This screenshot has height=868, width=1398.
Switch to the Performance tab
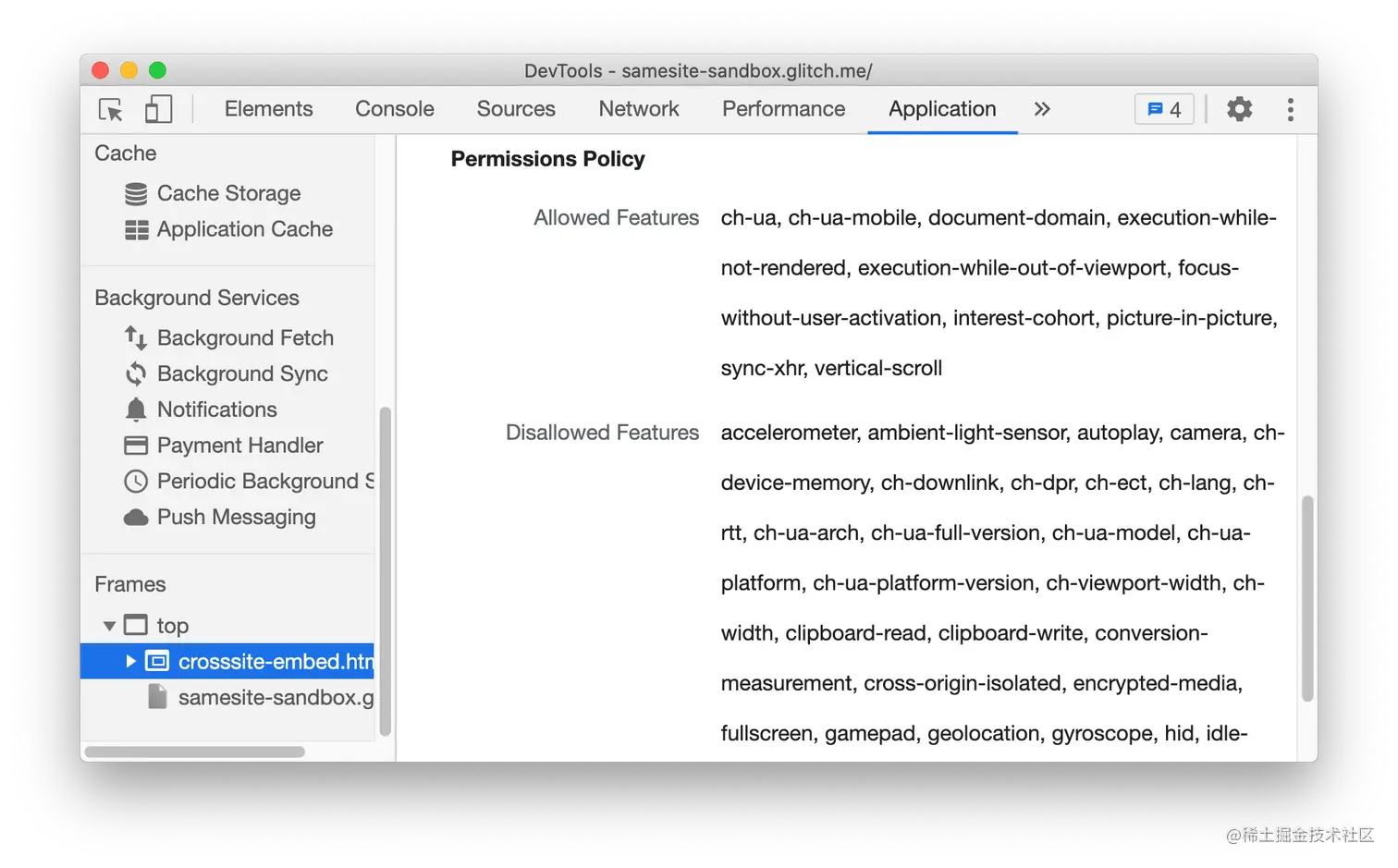click(784, 109)
